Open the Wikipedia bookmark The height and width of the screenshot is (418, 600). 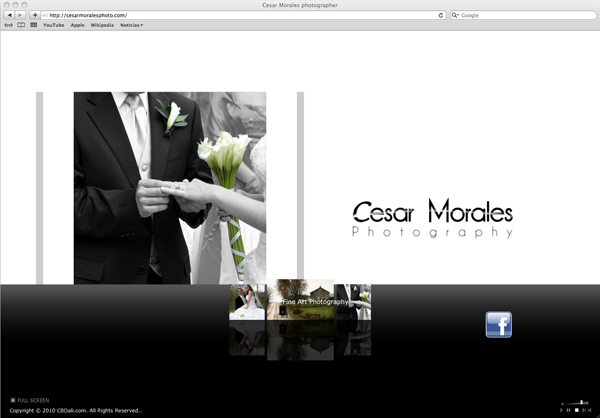(x=102, y=25)
